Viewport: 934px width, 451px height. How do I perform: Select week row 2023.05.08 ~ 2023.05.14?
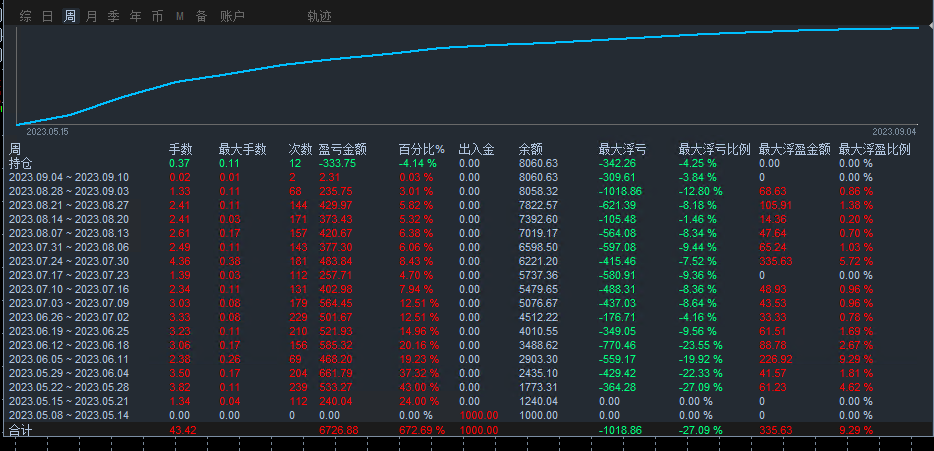click(69, 415)
